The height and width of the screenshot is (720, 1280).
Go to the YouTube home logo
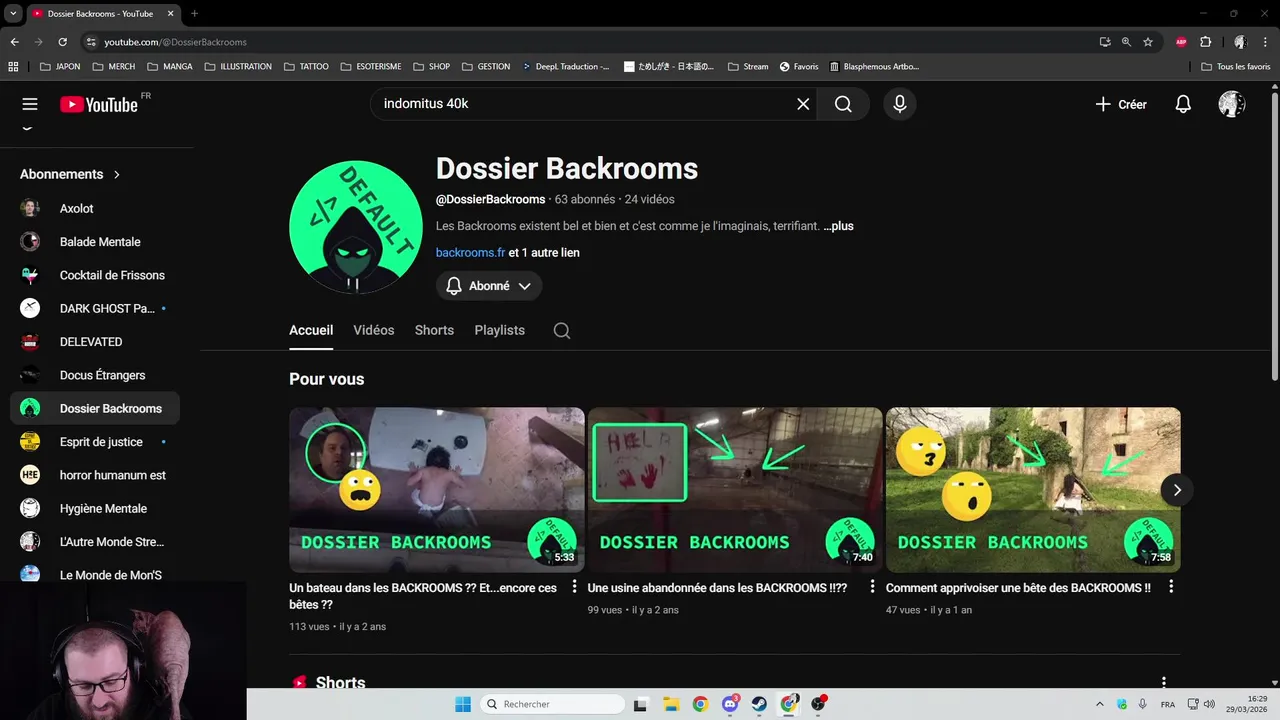coord(98,104)
